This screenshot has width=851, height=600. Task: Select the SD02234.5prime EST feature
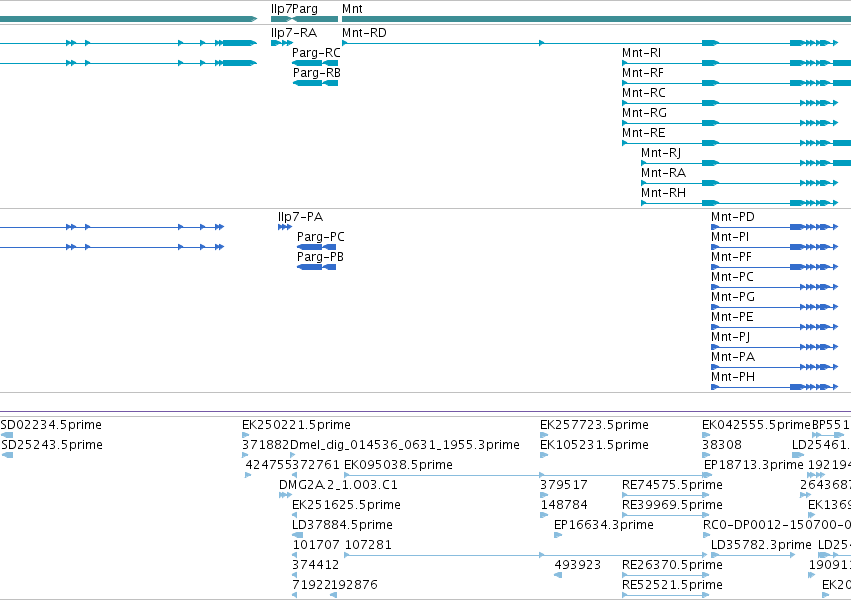coord(51,425)
